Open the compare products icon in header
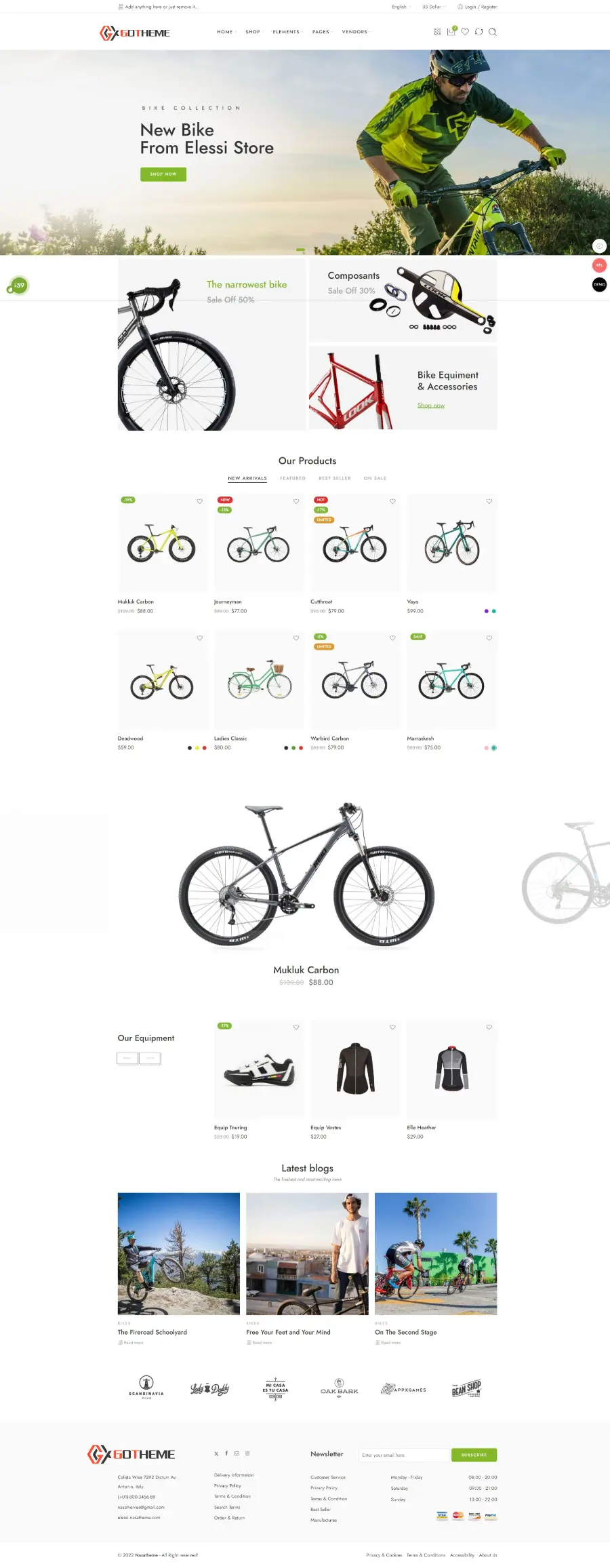 (x=479, y=31)
